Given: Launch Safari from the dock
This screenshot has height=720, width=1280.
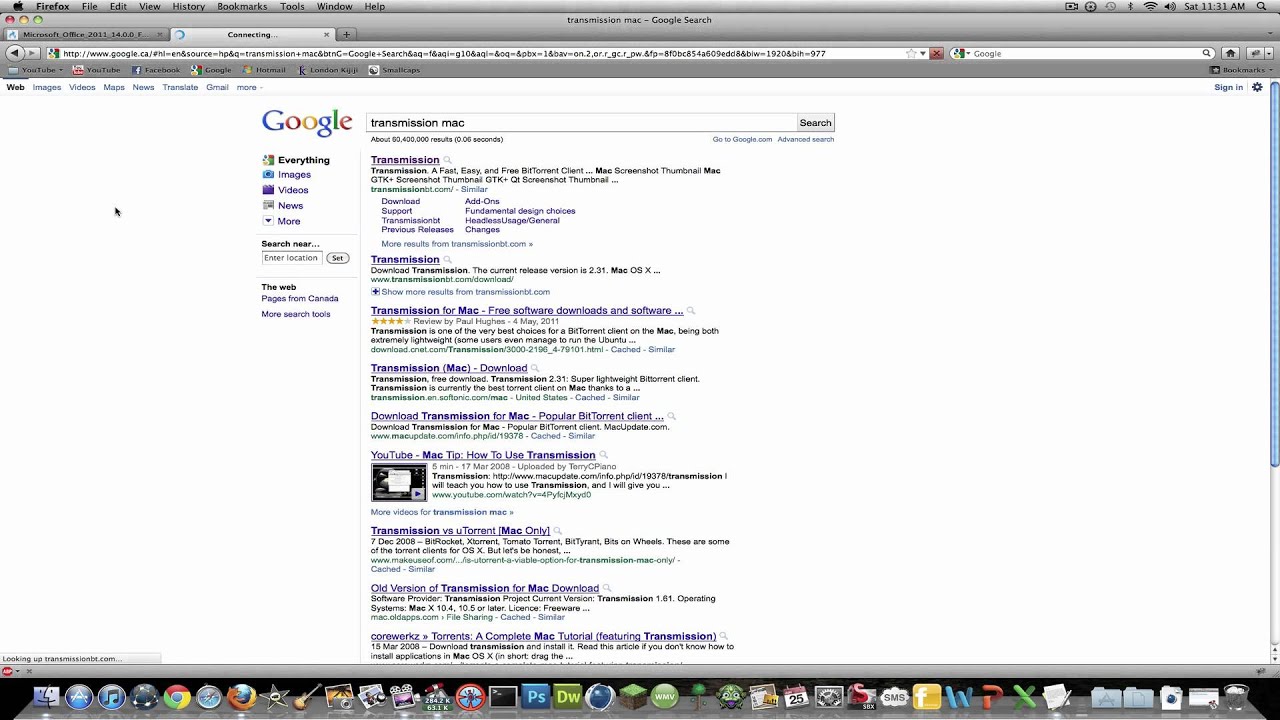Looking at the screenshot, I should pos(209,696).
